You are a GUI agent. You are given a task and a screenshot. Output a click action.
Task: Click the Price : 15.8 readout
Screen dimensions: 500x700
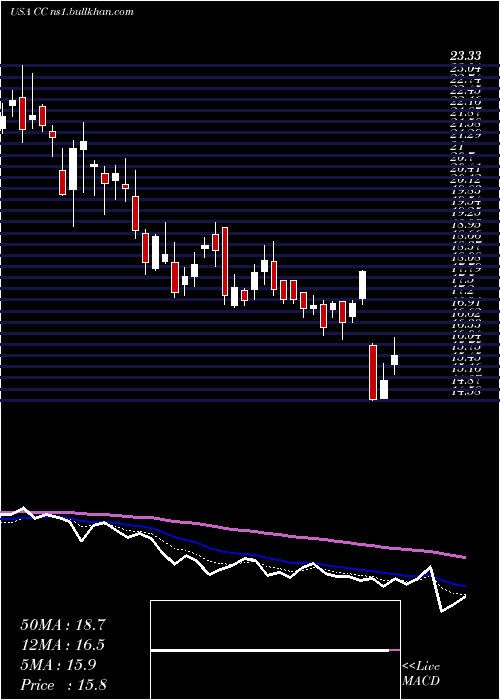[x=64, y=685]
